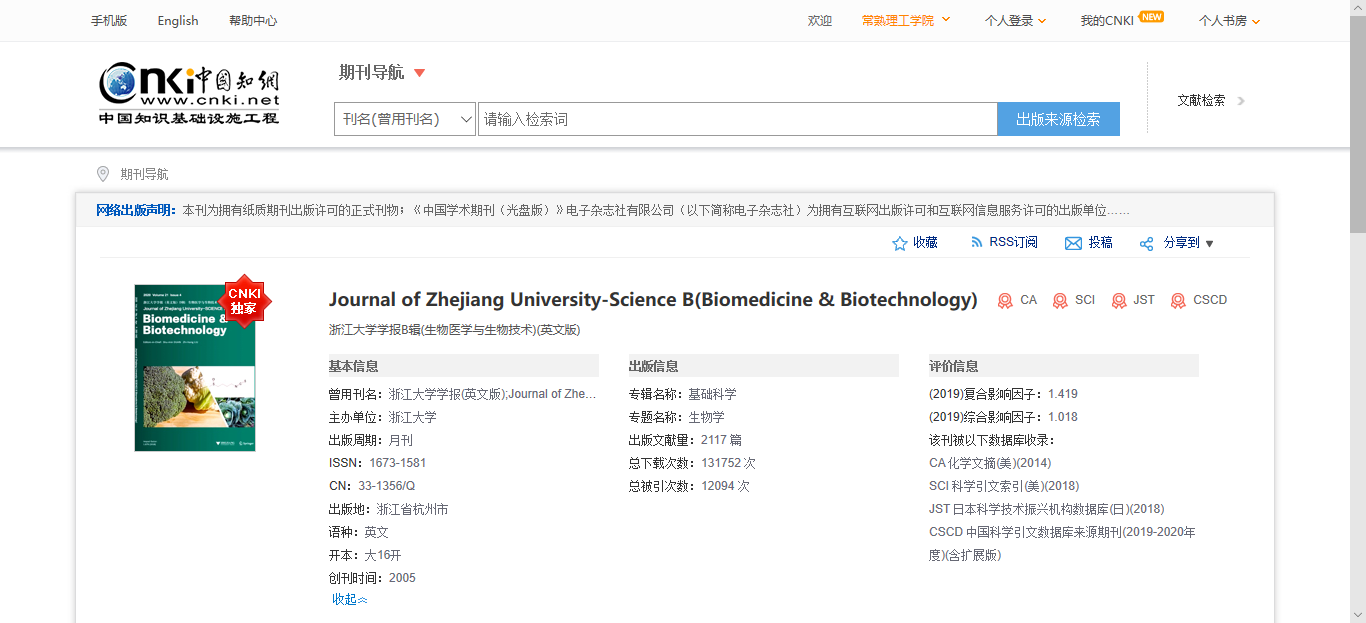
Task: Click the RSS feed icon
Action: [977, 242]
